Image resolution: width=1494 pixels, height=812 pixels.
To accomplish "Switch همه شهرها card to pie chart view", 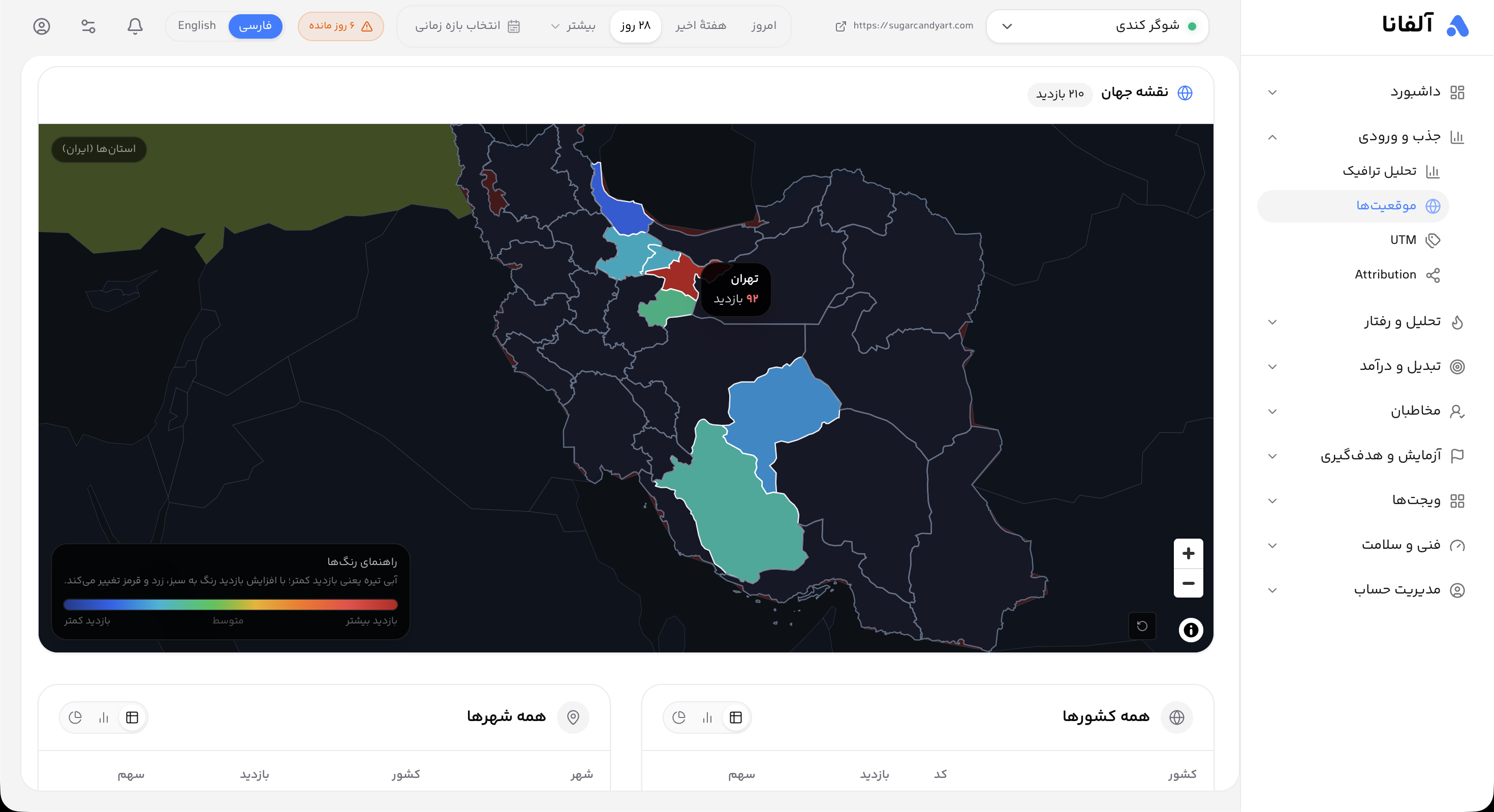I will point(75,717).
